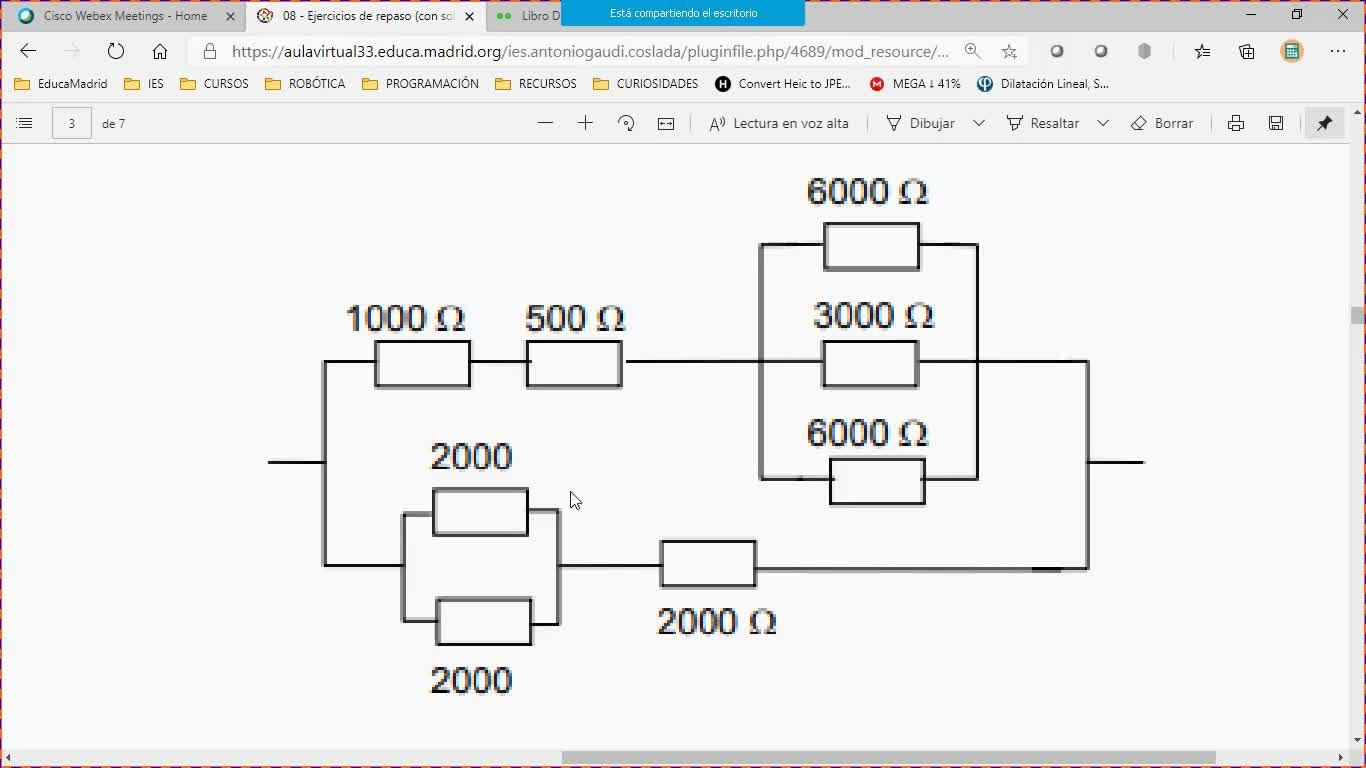Open the browser Settings and more menu
Viewport: 1366px width, 768px height.
click(1338, 51)
